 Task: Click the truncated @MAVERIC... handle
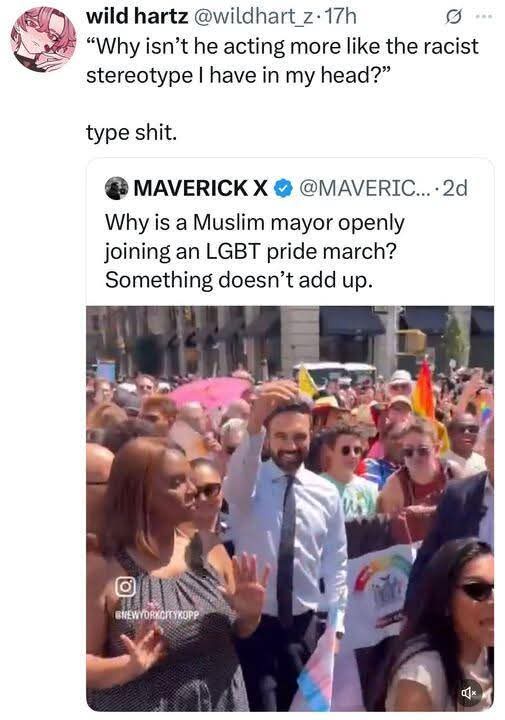[x=364, y=188]
